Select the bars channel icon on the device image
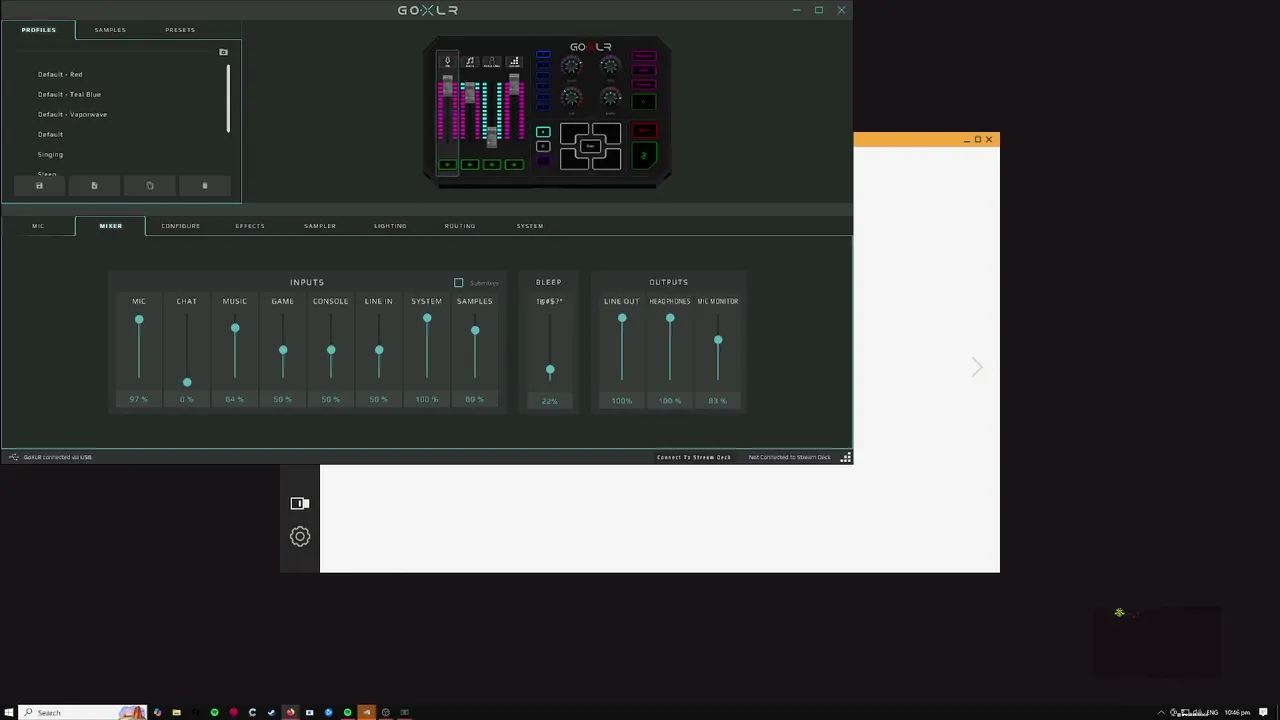This screenshot has width=1280, height=720. point(514,61)
